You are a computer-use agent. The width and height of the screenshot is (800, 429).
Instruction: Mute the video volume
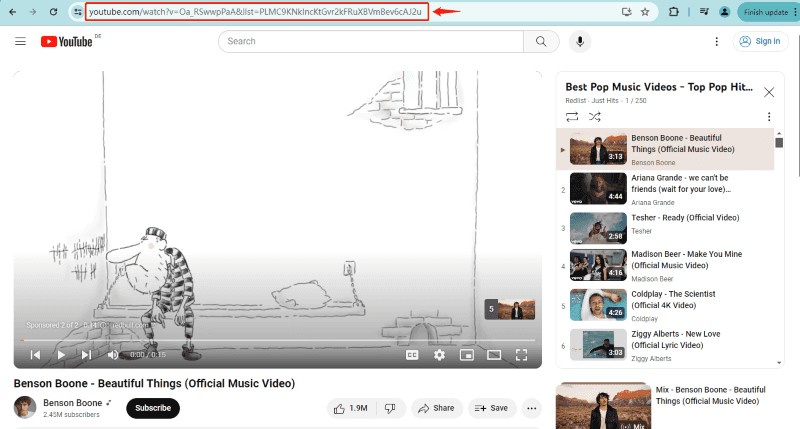[113, 354]
